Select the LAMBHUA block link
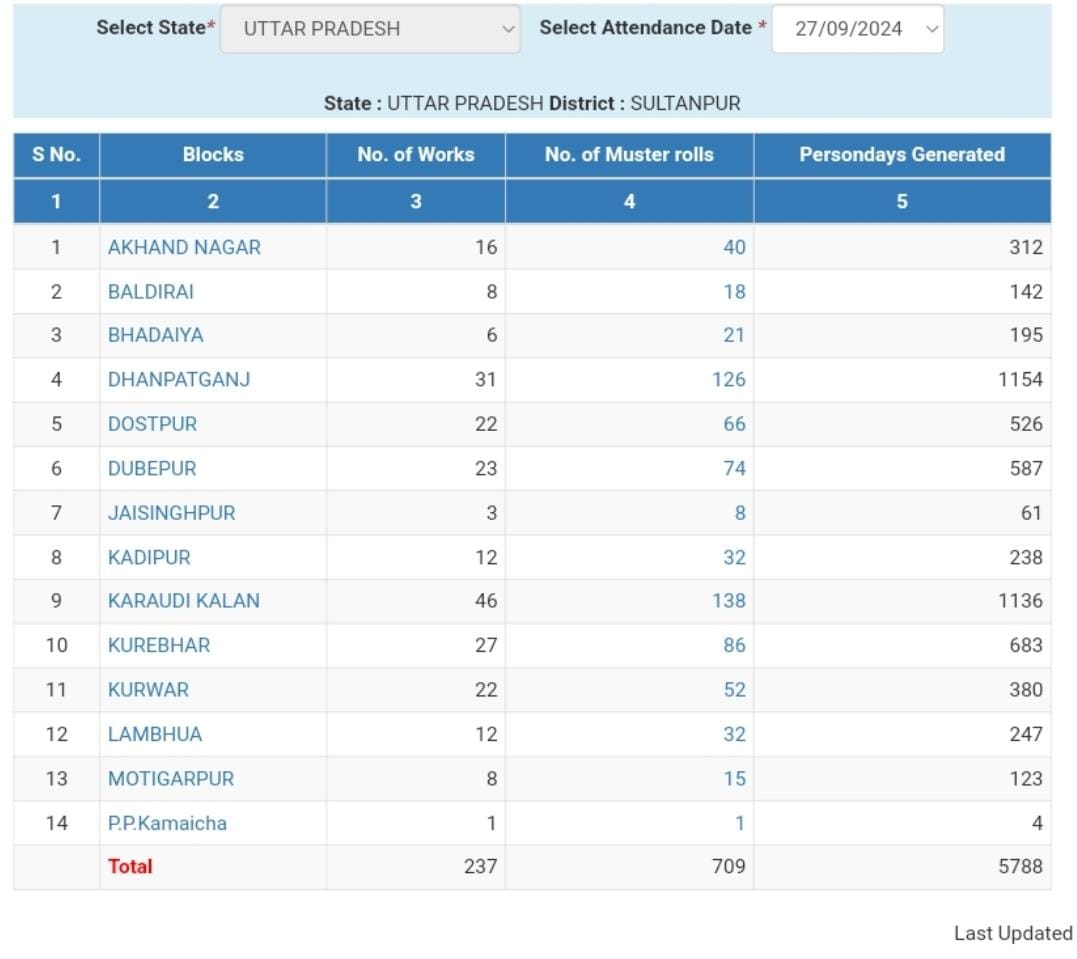The width and height of the screenshot is (1077, 959). coord(155,734)
